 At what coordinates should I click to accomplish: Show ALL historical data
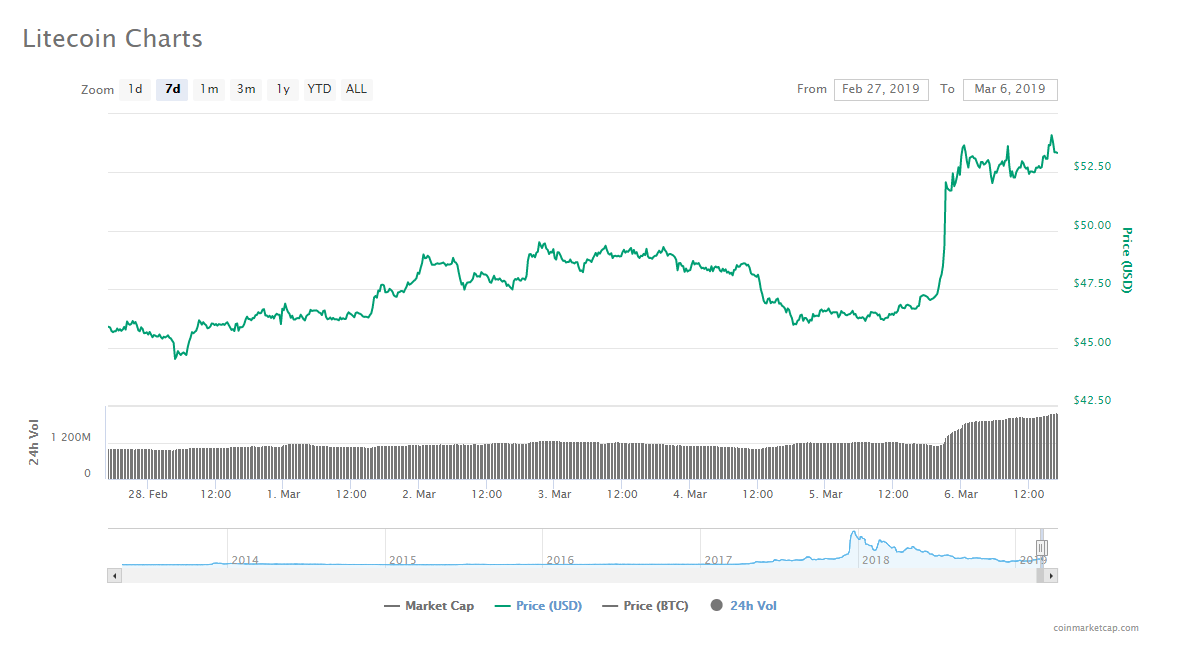pos(356,89)
